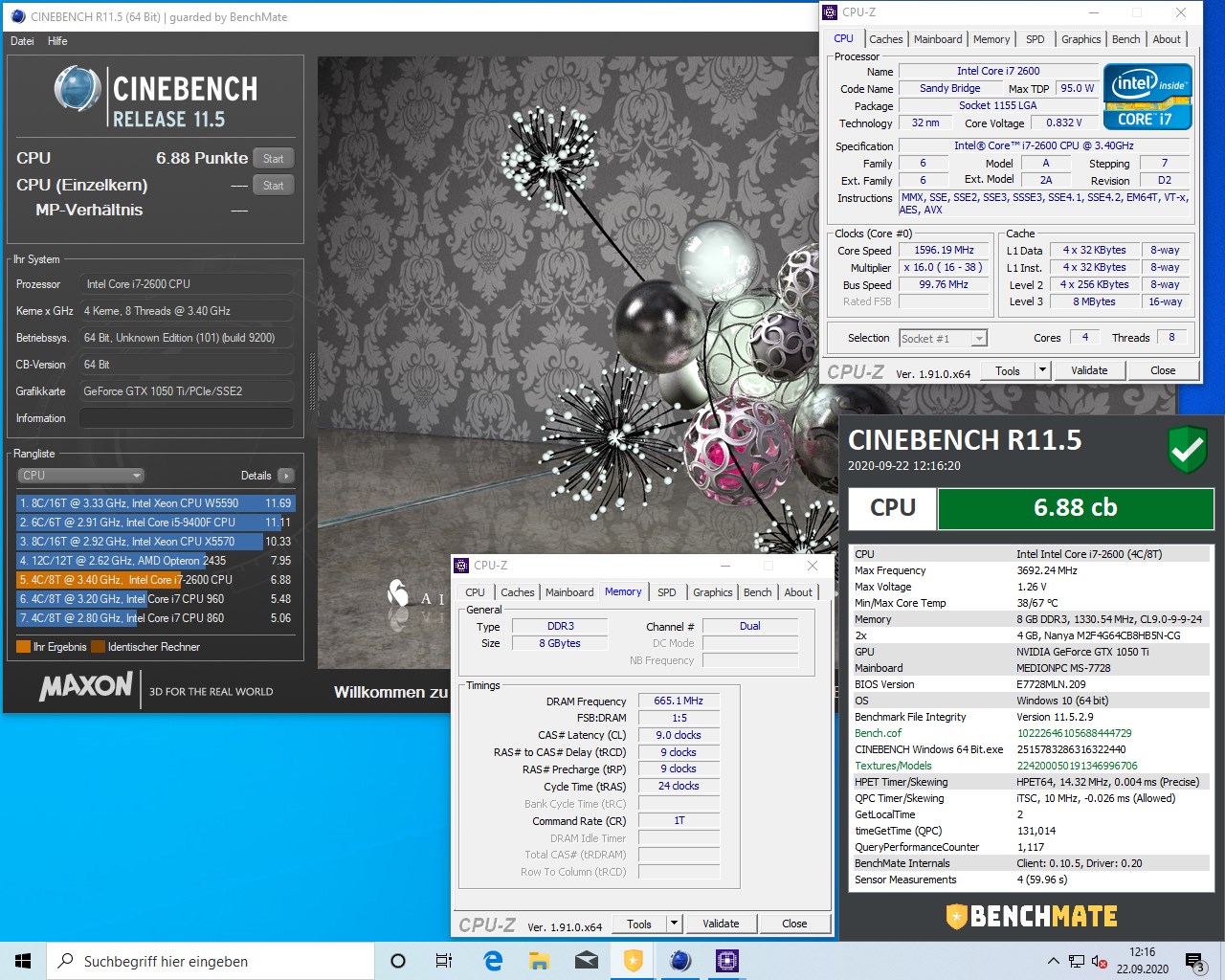
Task: Open Bench tab in top CPU-Z window
Action: point(1126,39)
